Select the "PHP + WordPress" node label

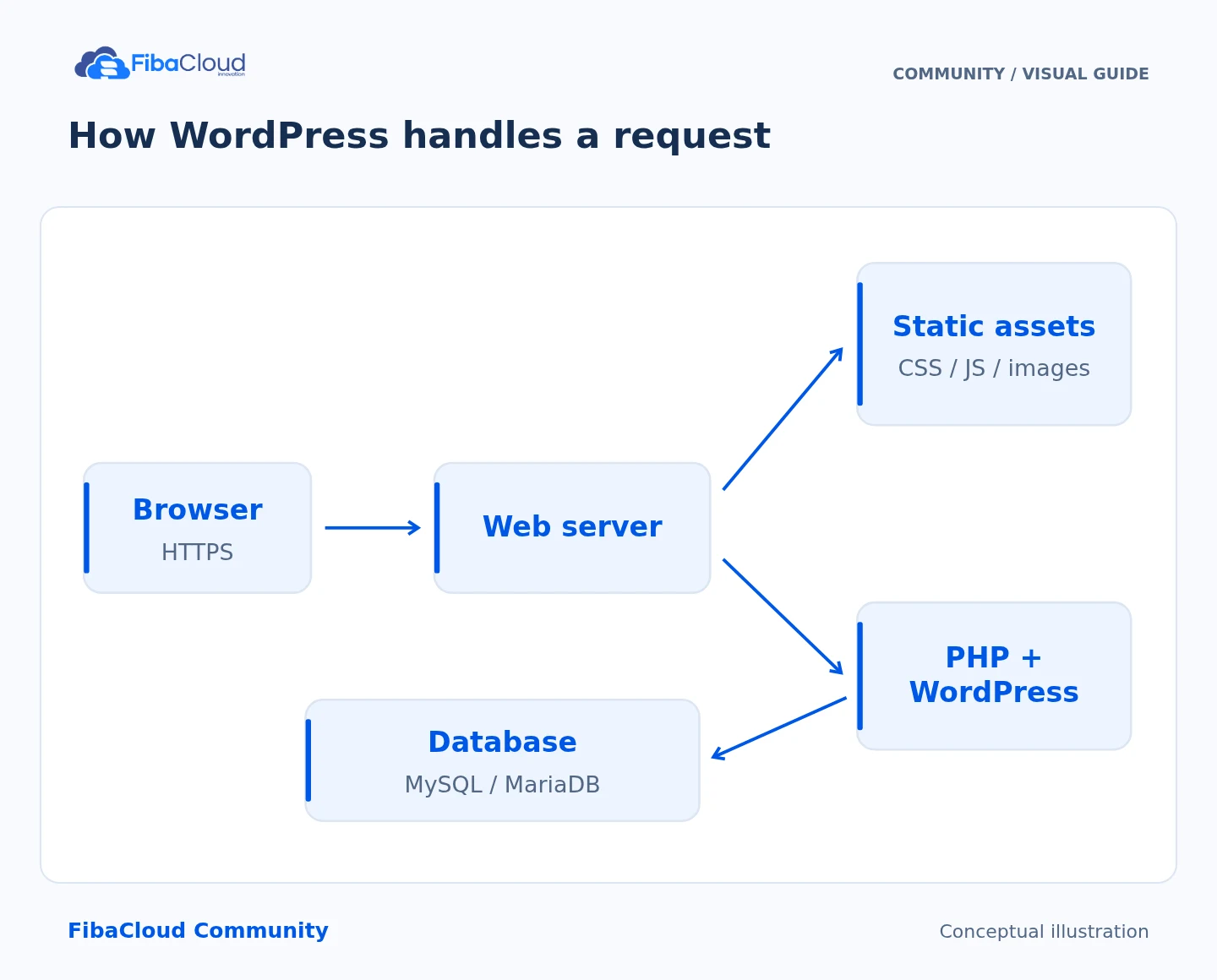(994, 675)
